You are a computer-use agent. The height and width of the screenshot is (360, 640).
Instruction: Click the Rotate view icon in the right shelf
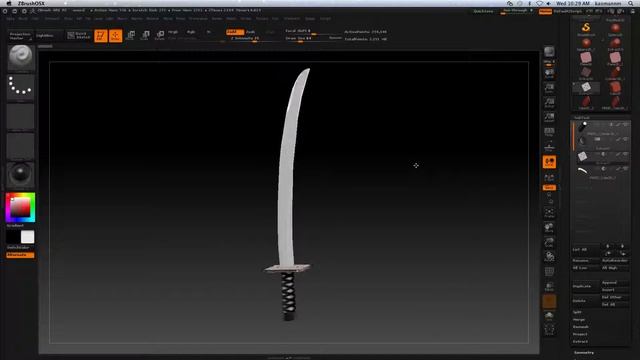coord(549,257)
